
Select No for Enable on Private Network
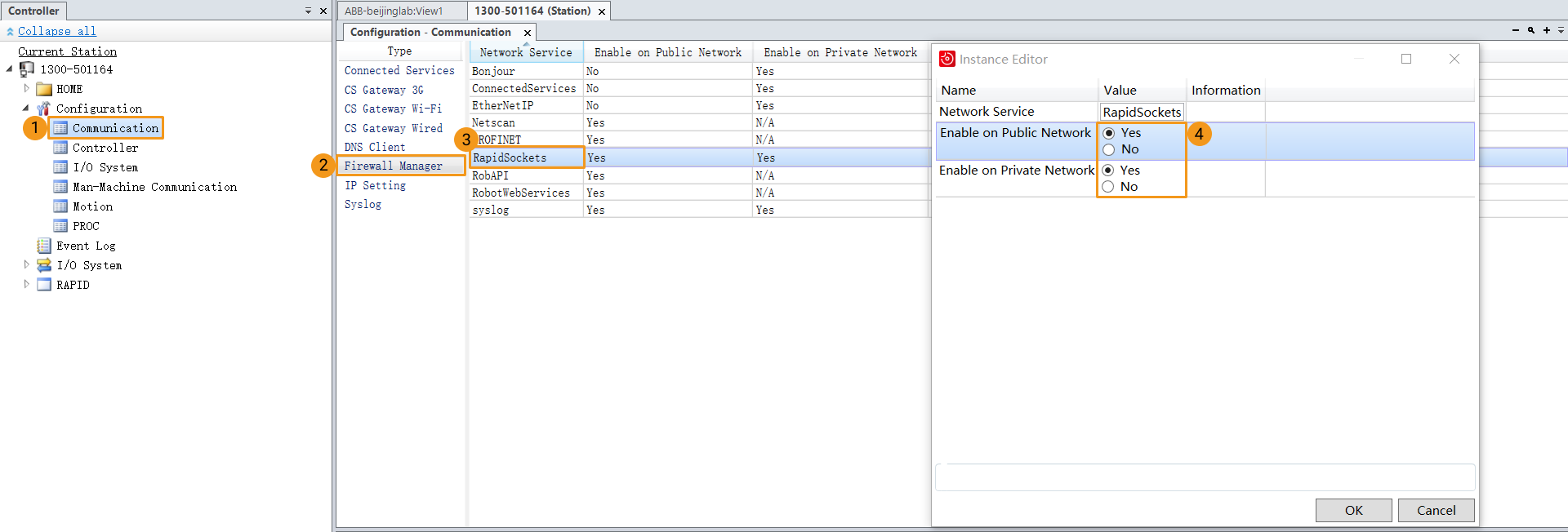[1108, 187]
